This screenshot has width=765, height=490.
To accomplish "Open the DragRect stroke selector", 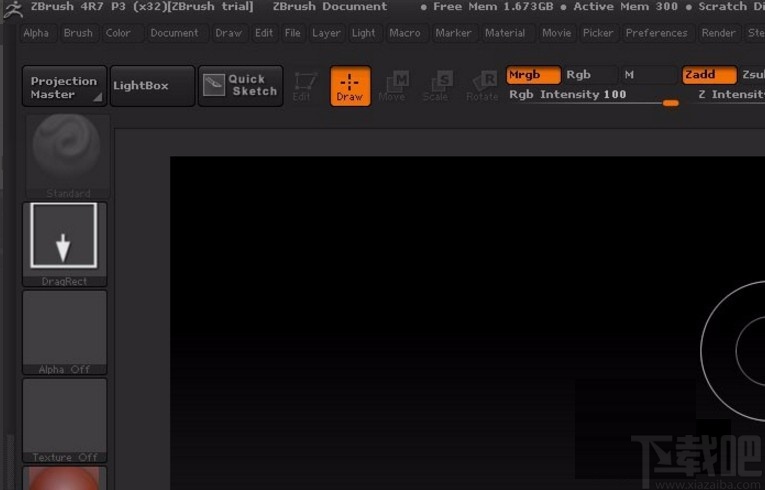I will (x=64, y=244).
